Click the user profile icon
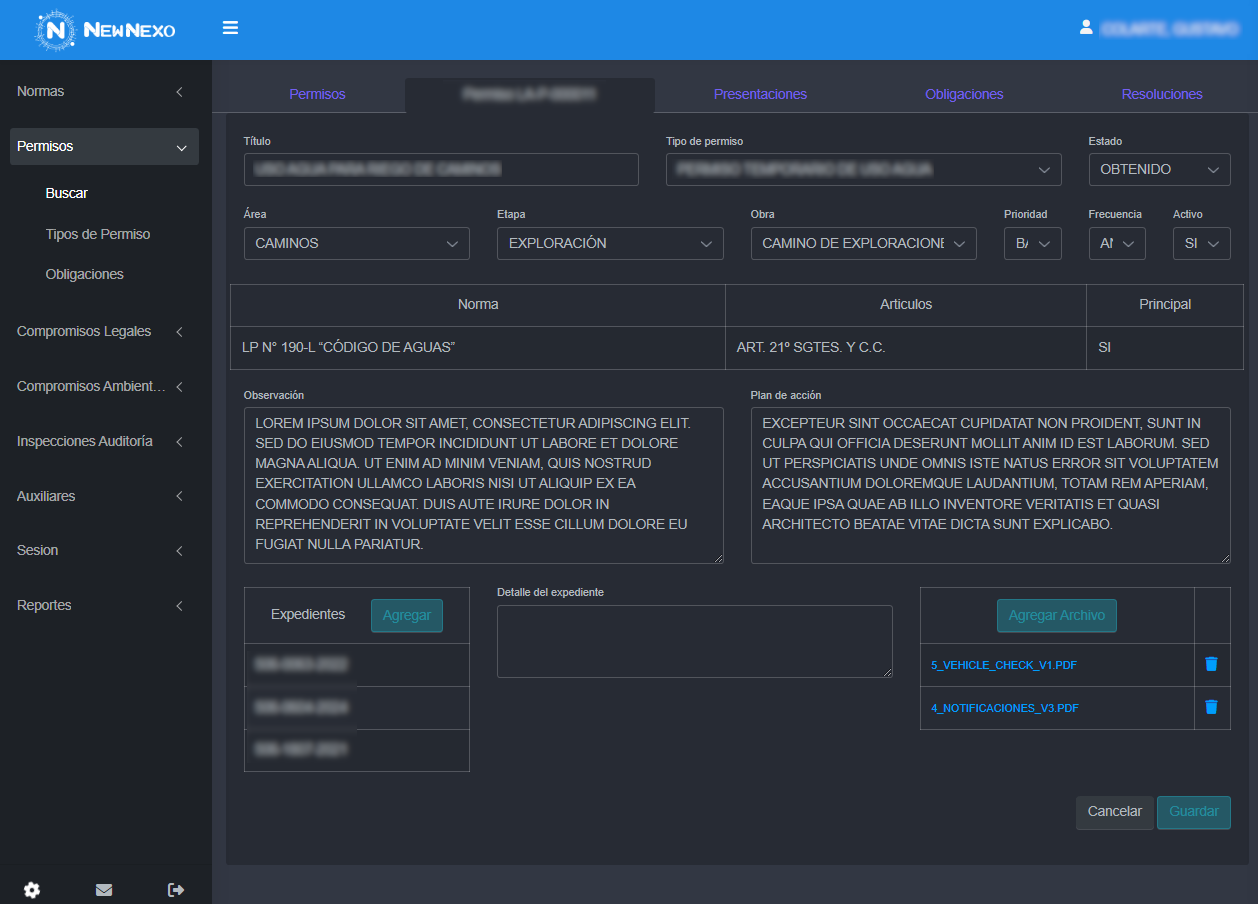This screenshot has height=904, width=1258. click(x=1086, y=28)
